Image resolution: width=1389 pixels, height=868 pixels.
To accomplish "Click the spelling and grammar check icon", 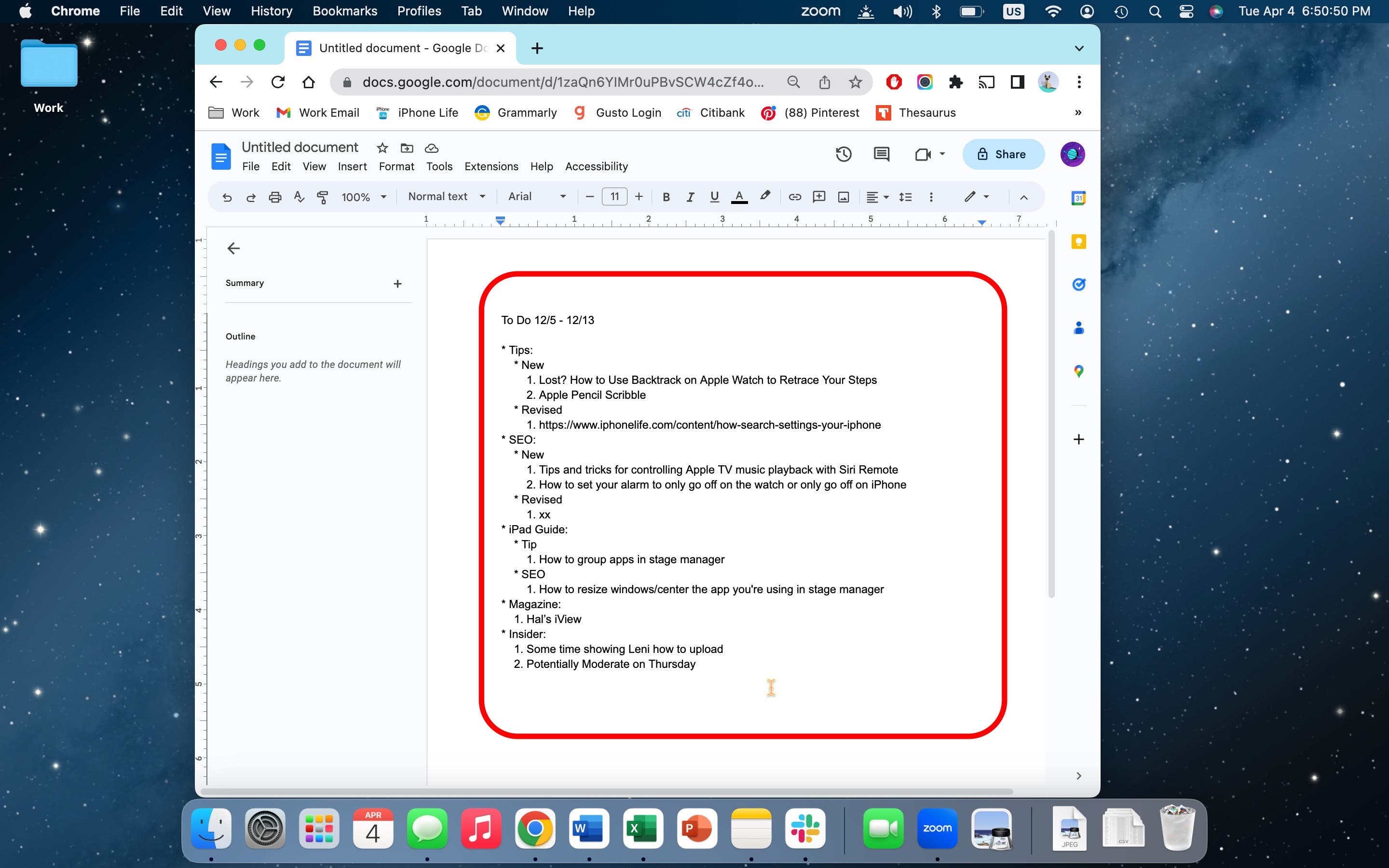I will (299, 197).
